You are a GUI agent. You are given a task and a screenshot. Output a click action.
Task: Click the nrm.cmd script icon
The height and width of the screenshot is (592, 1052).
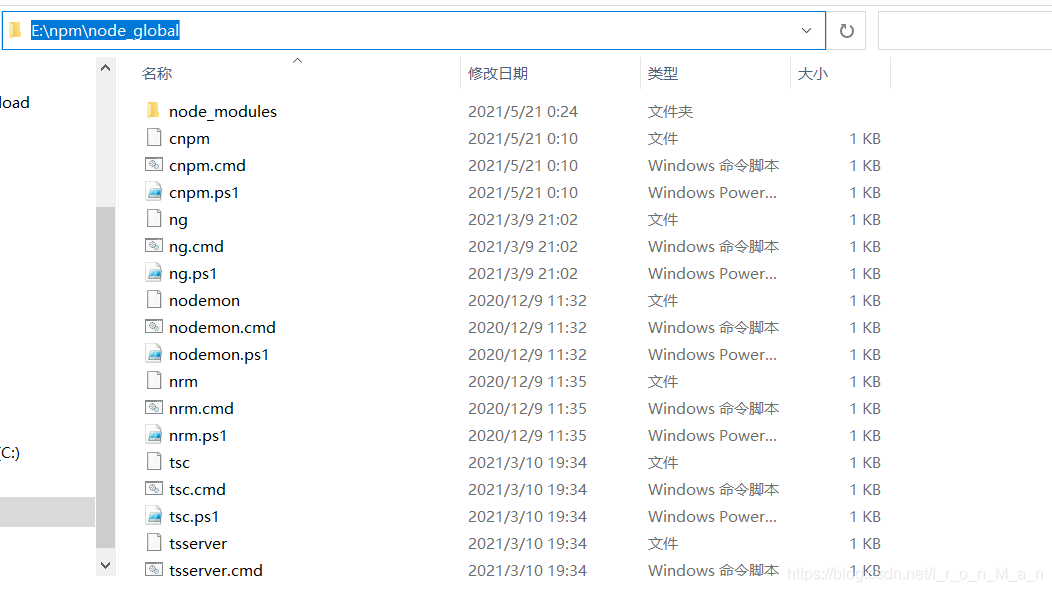click(x=154, y=407)
